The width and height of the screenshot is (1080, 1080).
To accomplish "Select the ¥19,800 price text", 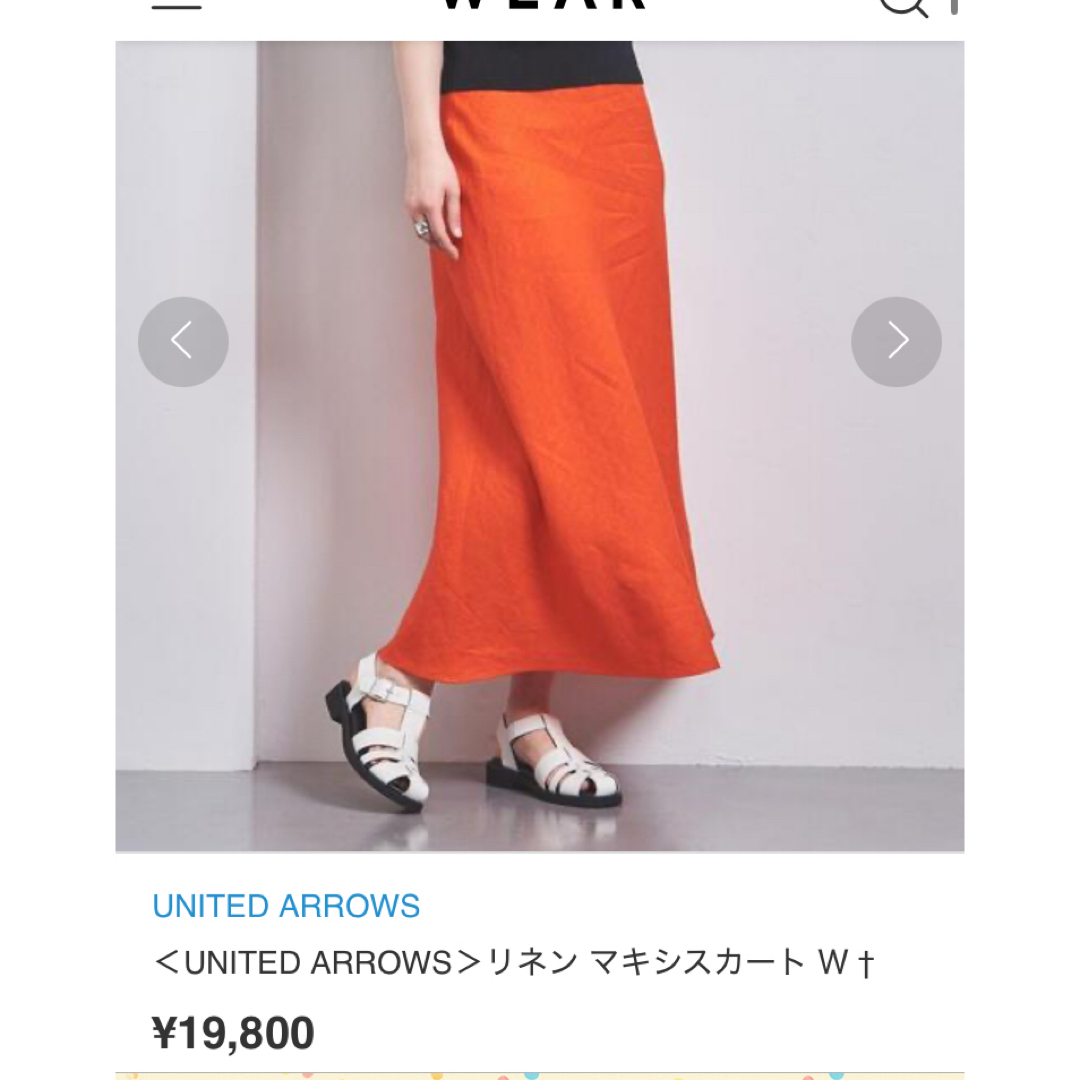I will click(x=233, y=1032).
